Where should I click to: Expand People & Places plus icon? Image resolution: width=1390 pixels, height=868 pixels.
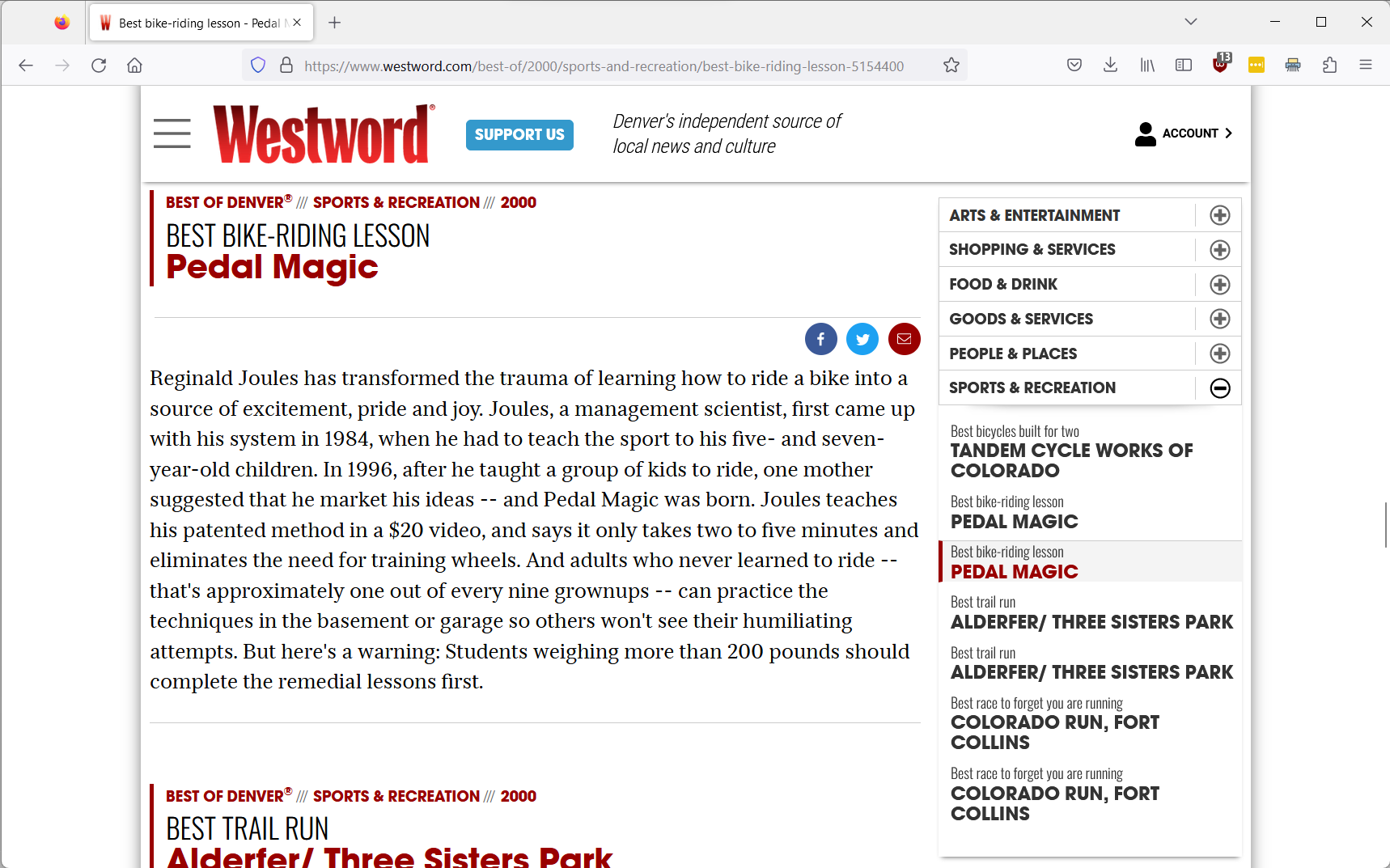1220,354
